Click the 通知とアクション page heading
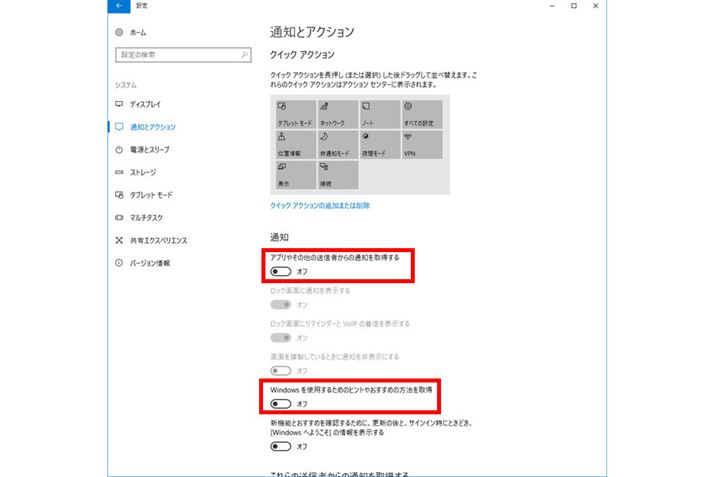Screen dimensions: 715x477 coord(312,32)
